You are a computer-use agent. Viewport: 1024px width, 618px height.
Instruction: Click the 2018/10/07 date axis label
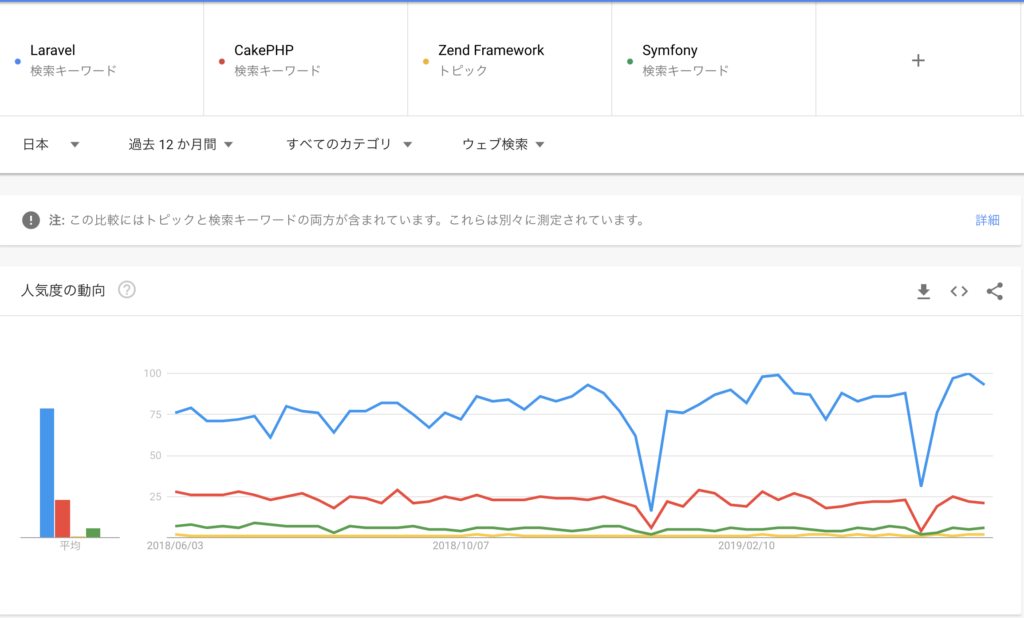click(460, 545)
